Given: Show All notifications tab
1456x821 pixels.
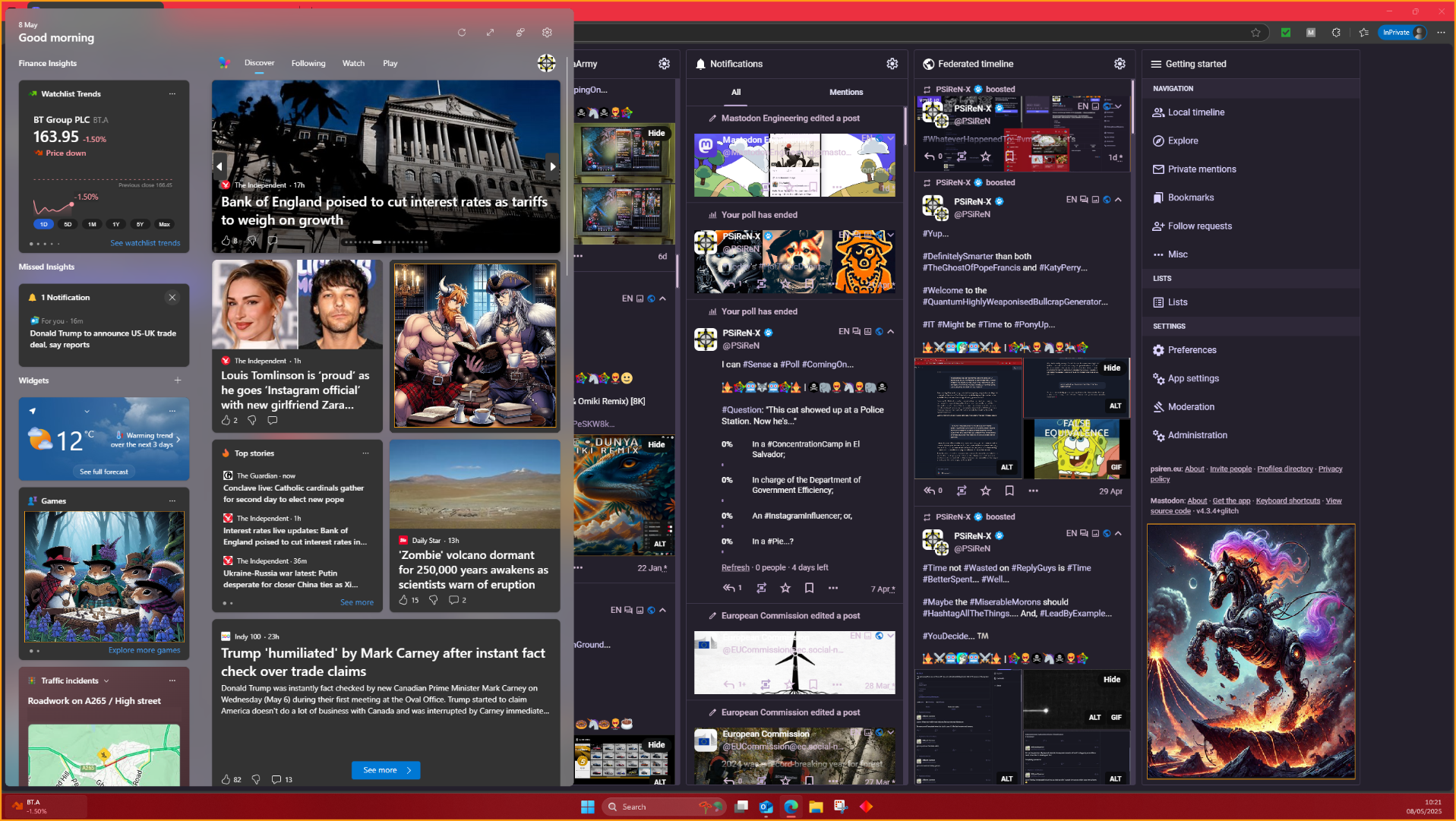Looking at the screenshot, I should point(736,92).
